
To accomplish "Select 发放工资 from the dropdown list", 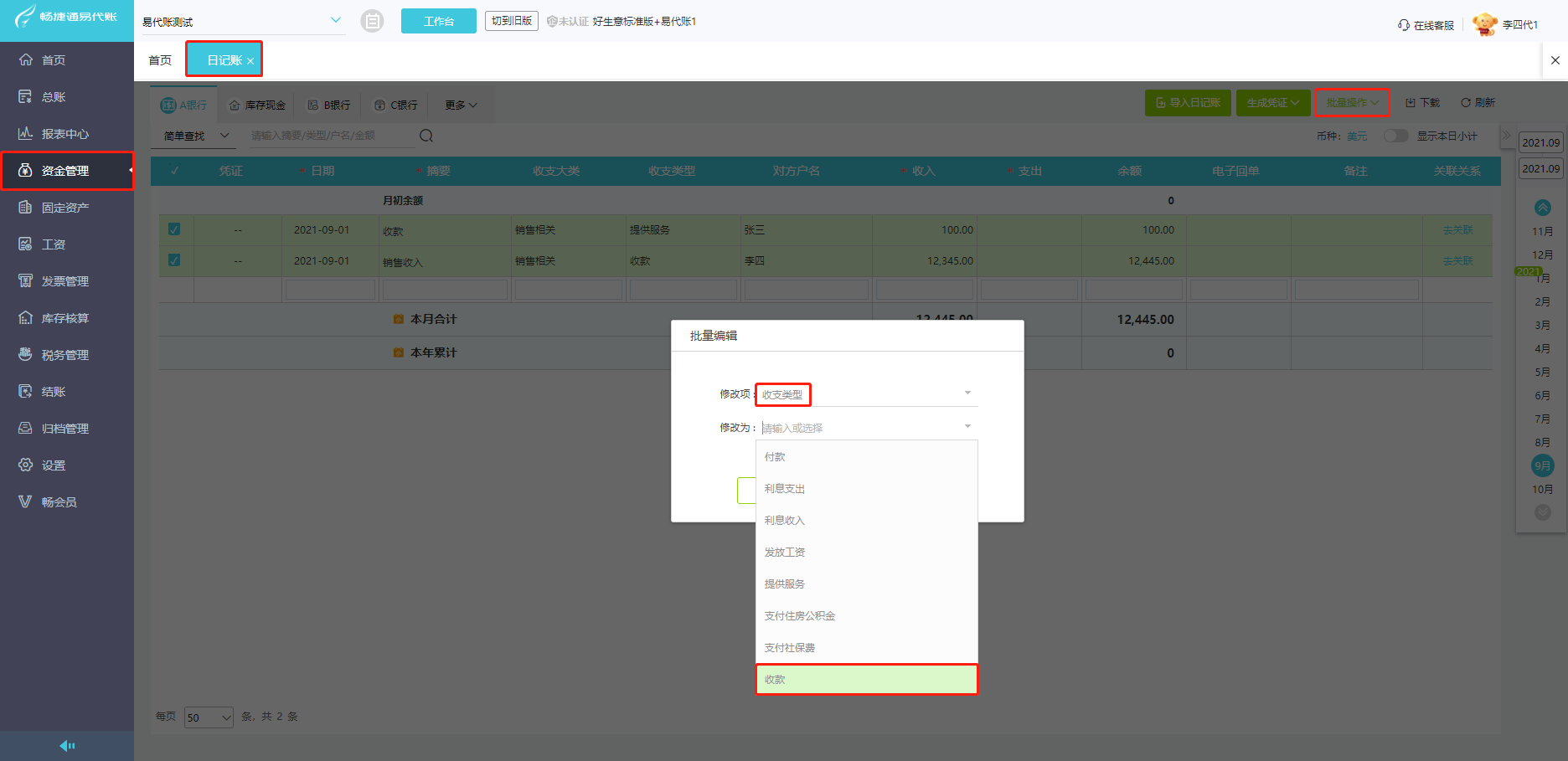I will click(867, 553).
